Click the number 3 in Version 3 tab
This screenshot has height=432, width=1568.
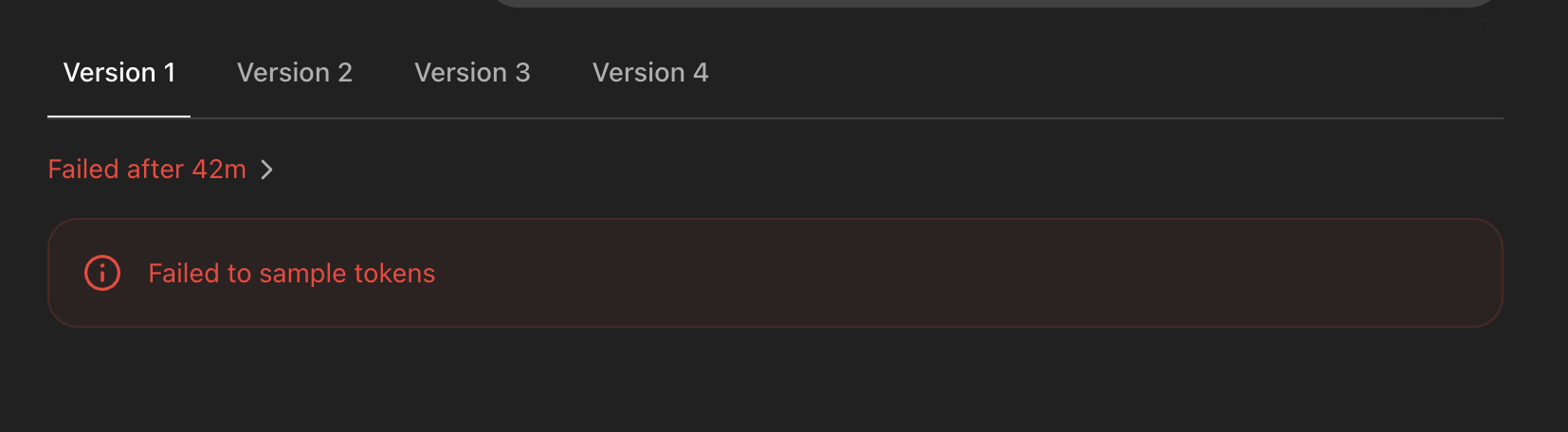tap(522, 73)
